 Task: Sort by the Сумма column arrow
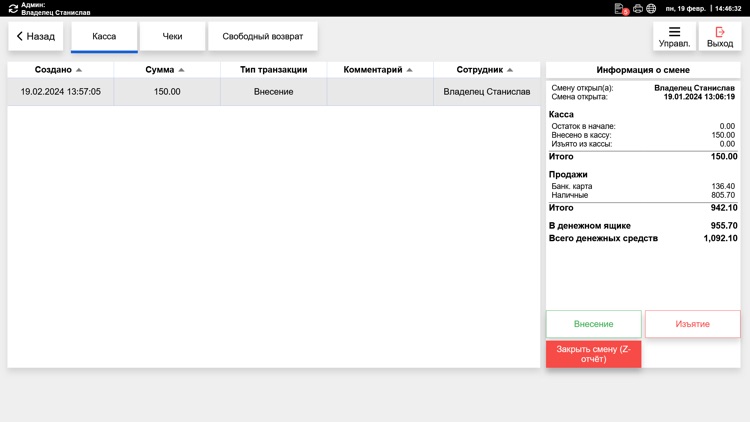181,70
